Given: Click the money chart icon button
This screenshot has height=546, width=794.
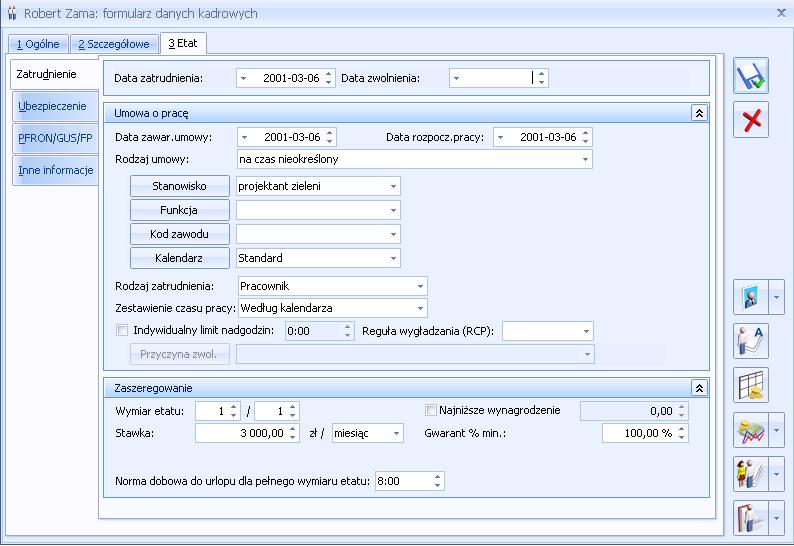Looking at the screenshot, I should click(751, 430).
